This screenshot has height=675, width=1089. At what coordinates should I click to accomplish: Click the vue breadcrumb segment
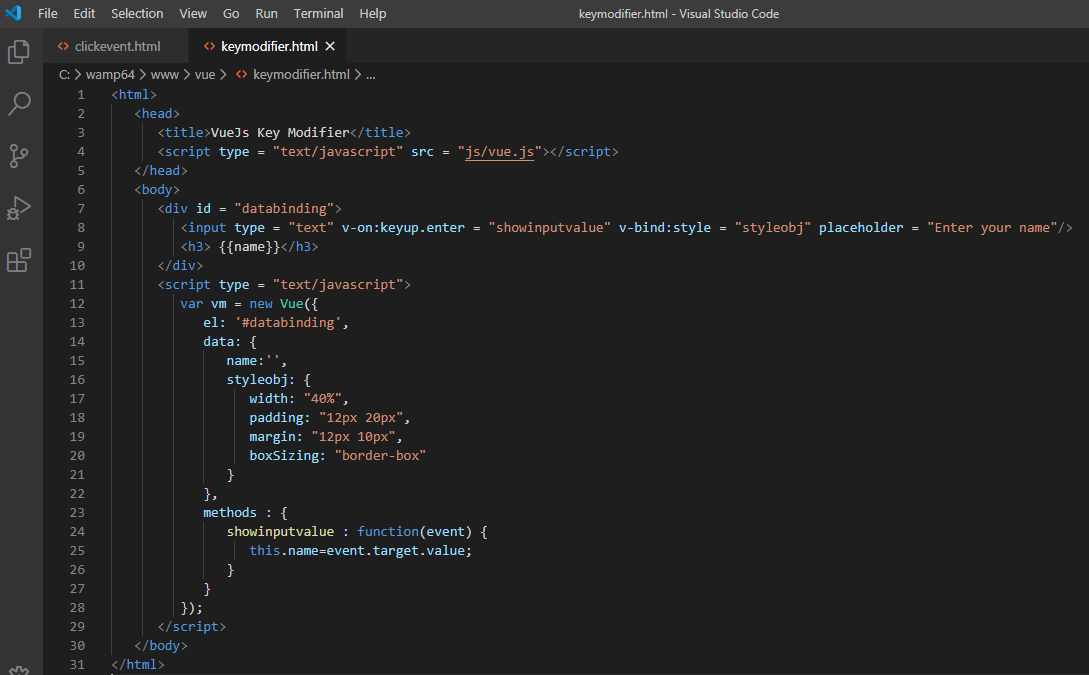(x=205, y=74)
